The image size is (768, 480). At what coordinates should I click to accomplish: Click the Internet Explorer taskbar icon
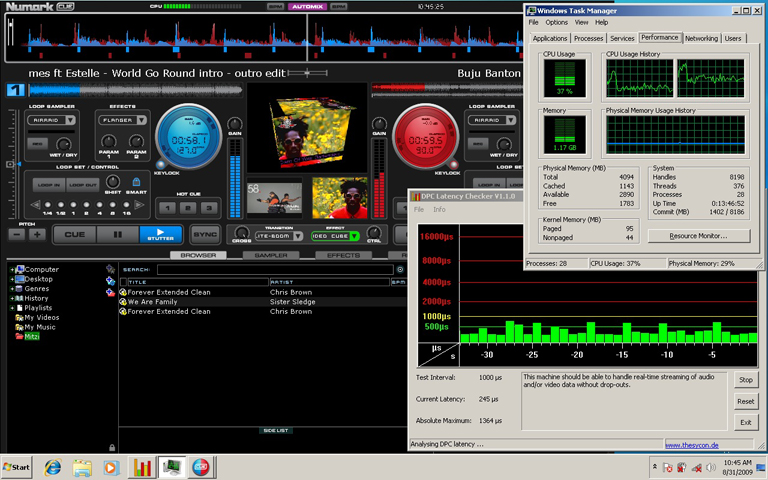(x=52, y=467)
